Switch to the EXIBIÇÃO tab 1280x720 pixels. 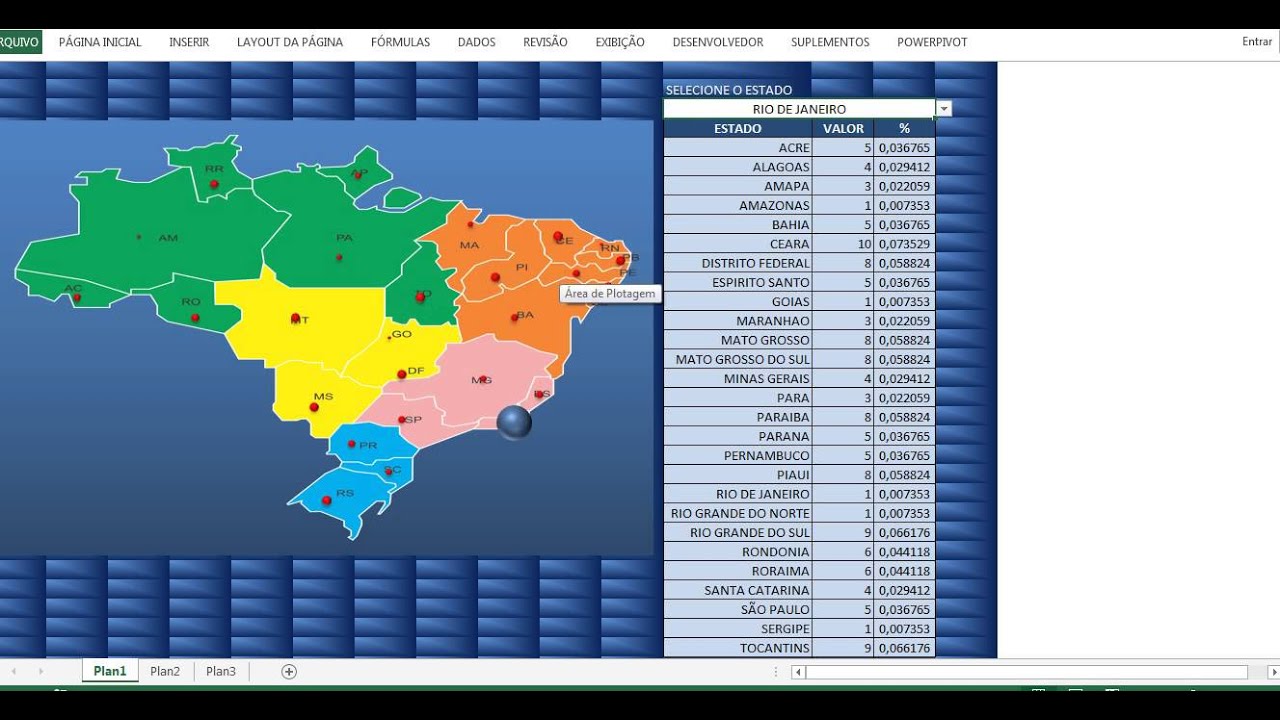tap(620, 42)
